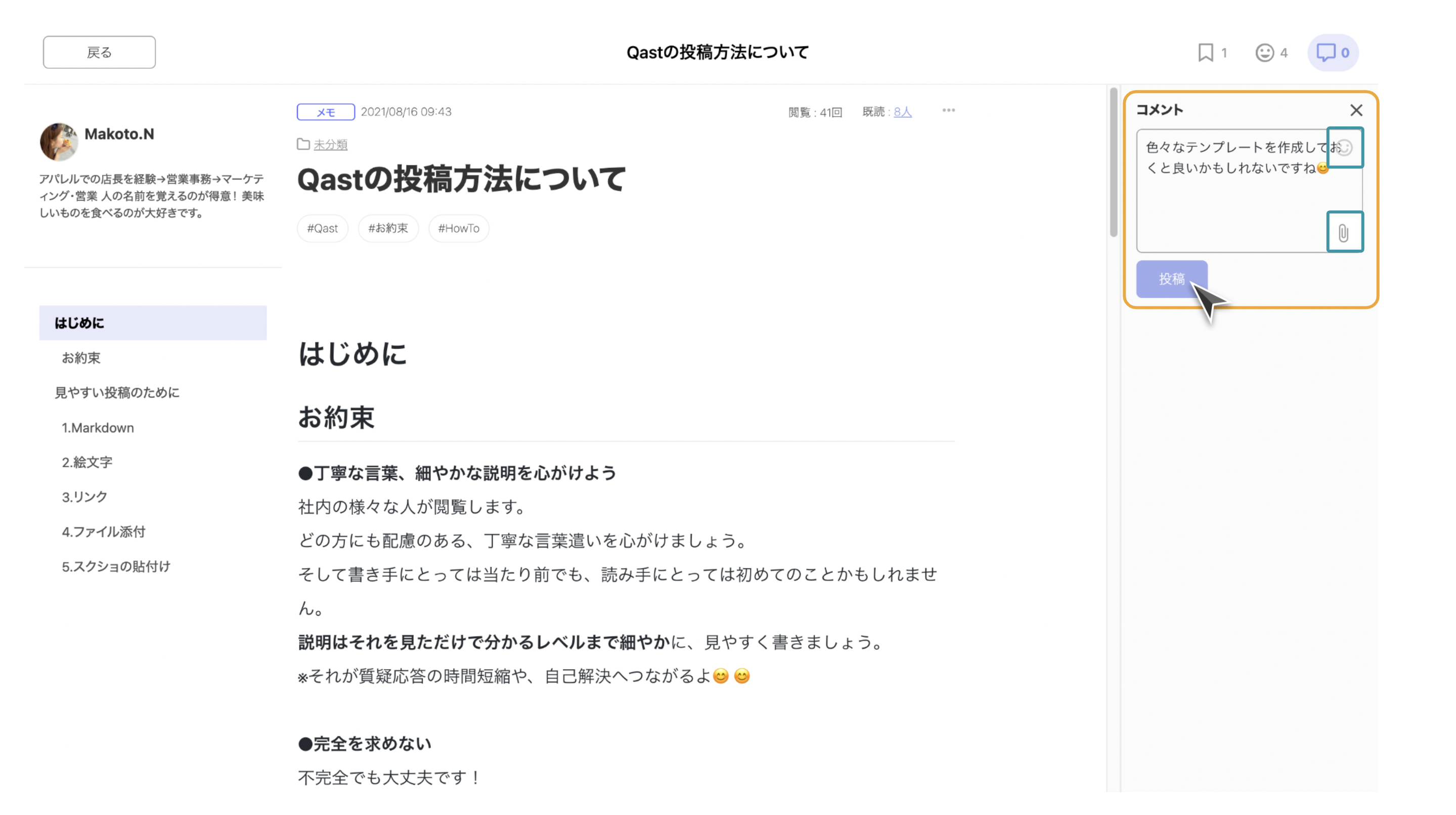Click the Makoto.N author name
1456x815 pixels.
tap(119, 134)
